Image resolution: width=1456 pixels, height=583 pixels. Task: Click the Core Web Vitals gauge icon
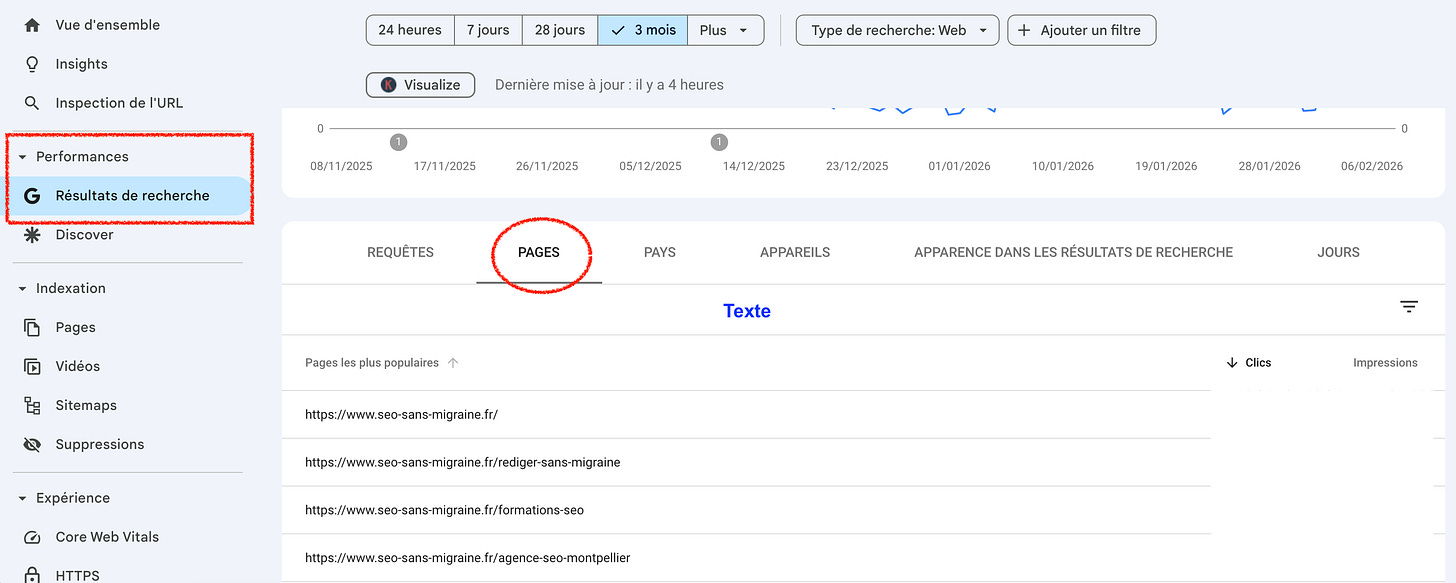pos(32,537)
